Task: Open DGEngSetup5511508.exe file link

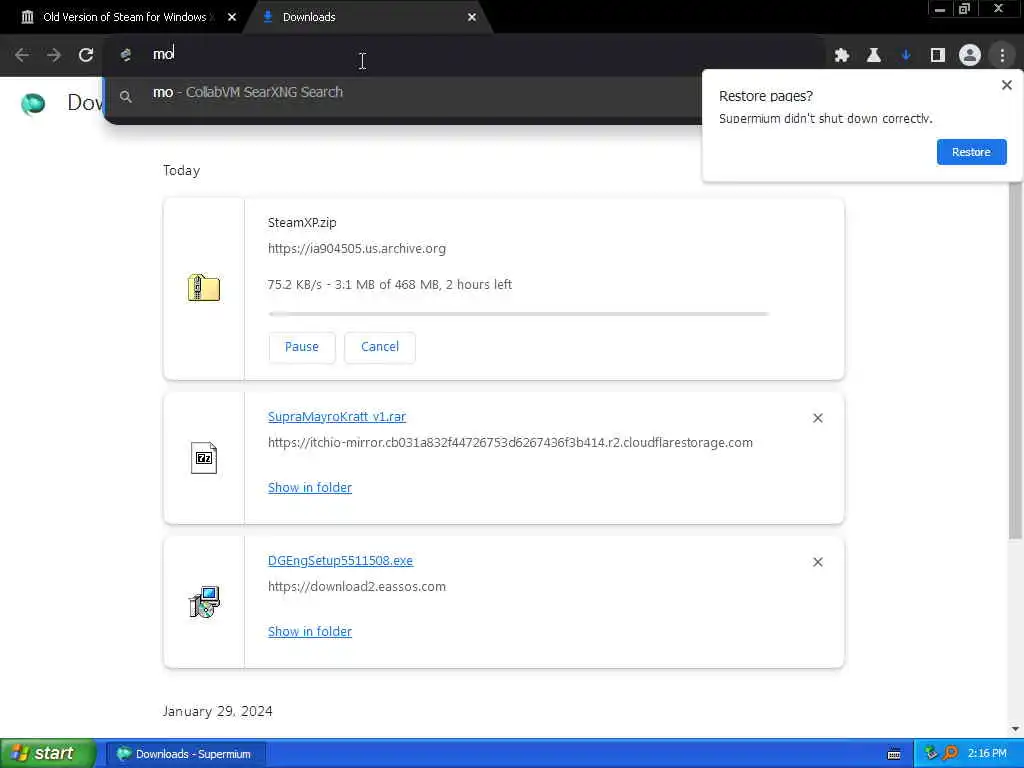Action: tap(340, 561)
